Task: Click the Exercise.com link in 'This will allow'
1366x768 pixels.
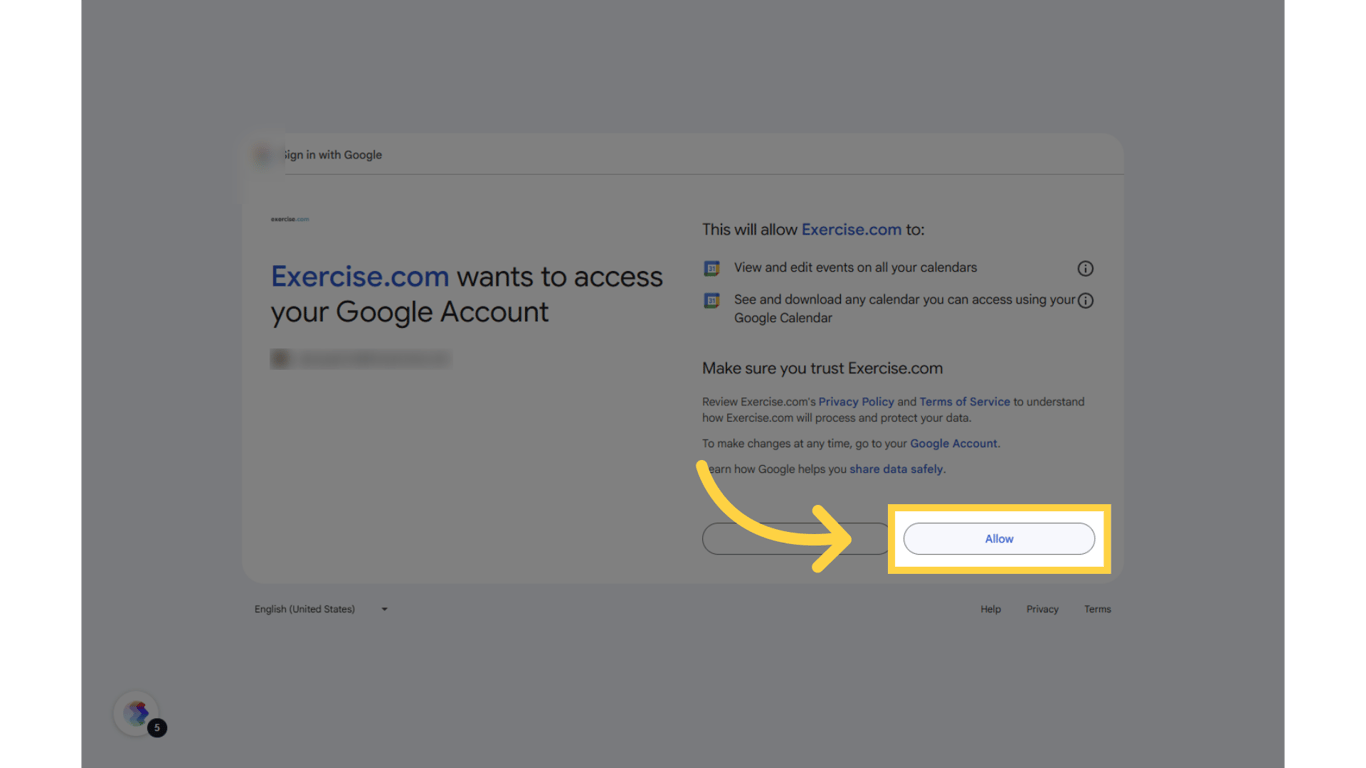Action: point(851,229)
